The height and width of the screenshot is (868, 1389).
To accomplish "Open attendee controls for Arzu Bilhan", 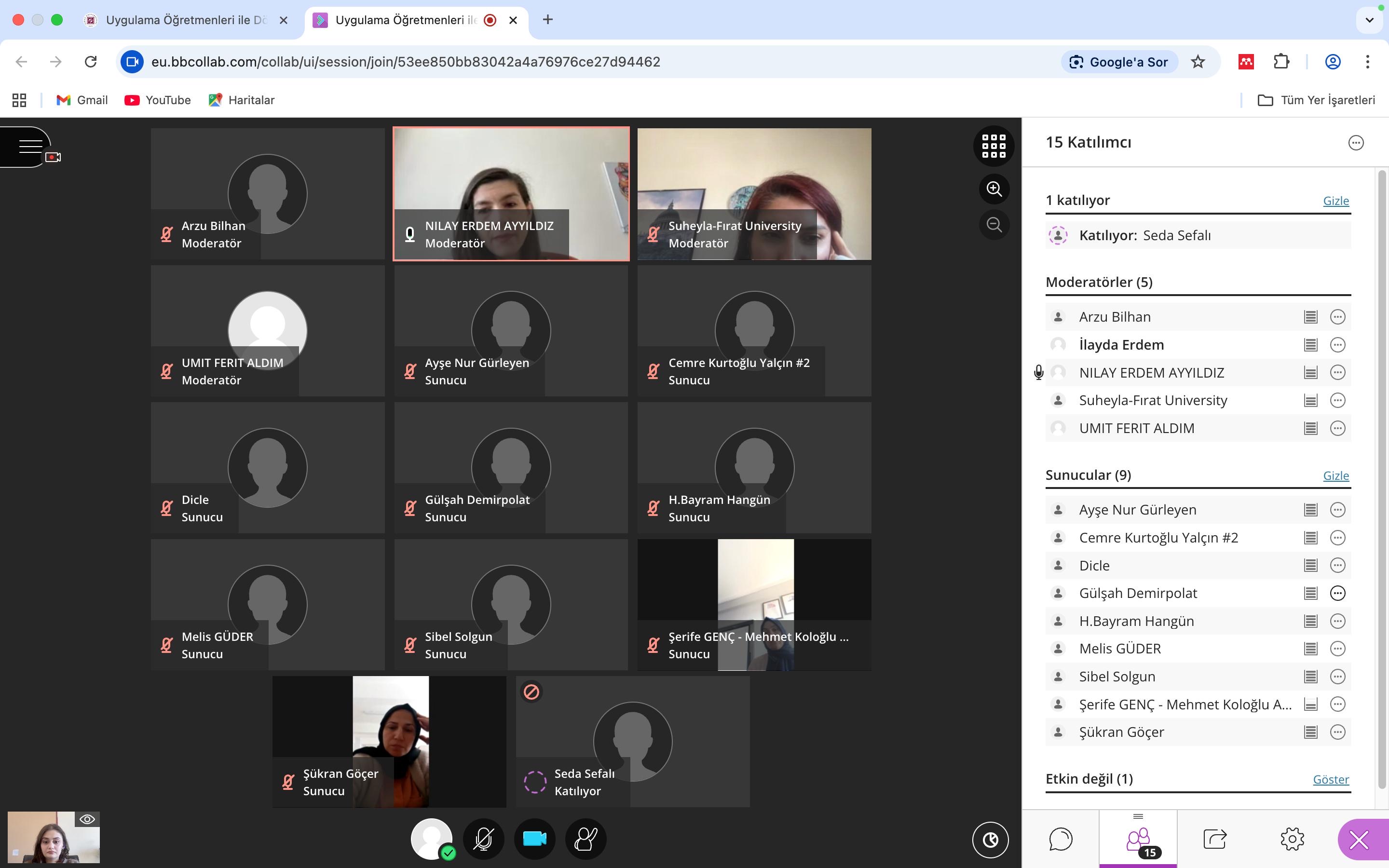I will 1337,317.
